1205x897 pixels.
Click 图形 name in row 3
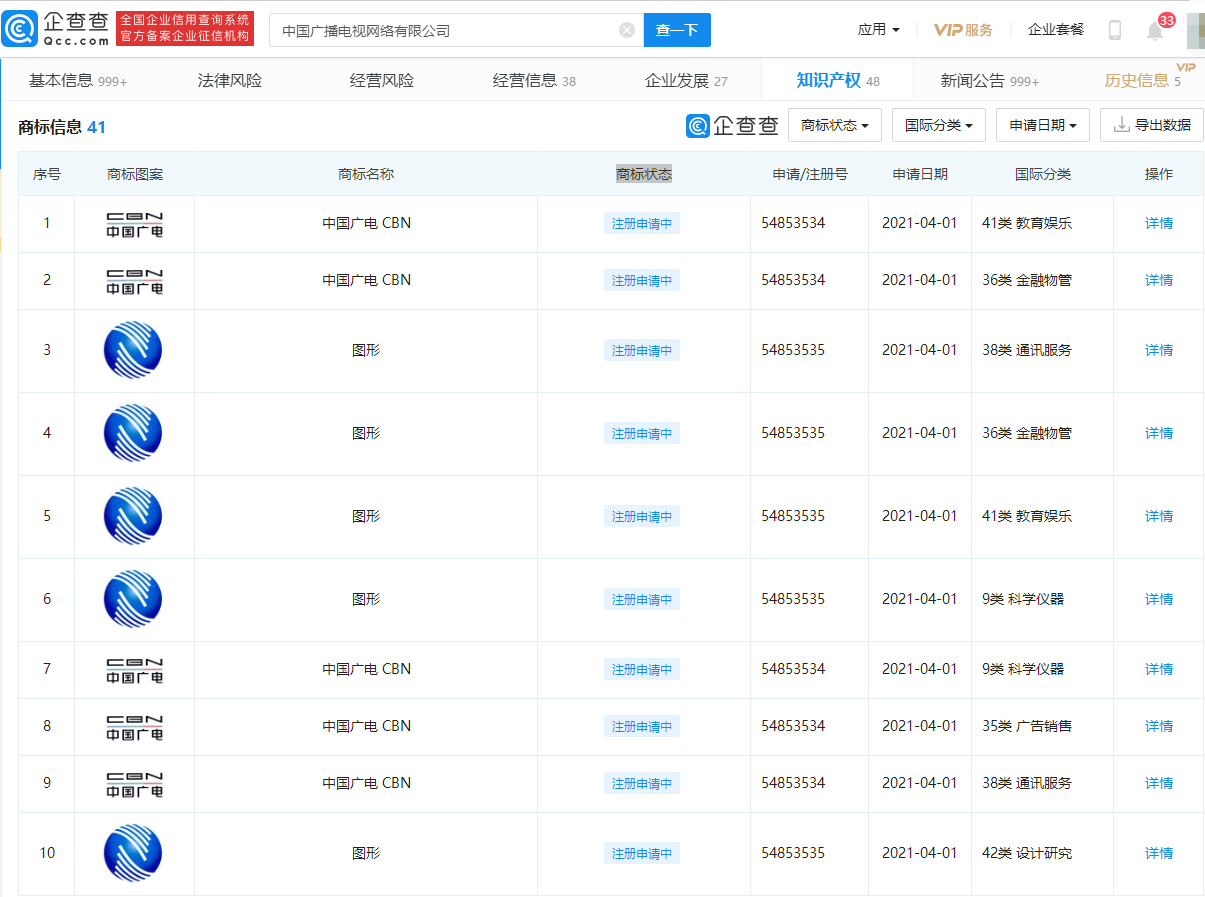click(x=366, y=350)
